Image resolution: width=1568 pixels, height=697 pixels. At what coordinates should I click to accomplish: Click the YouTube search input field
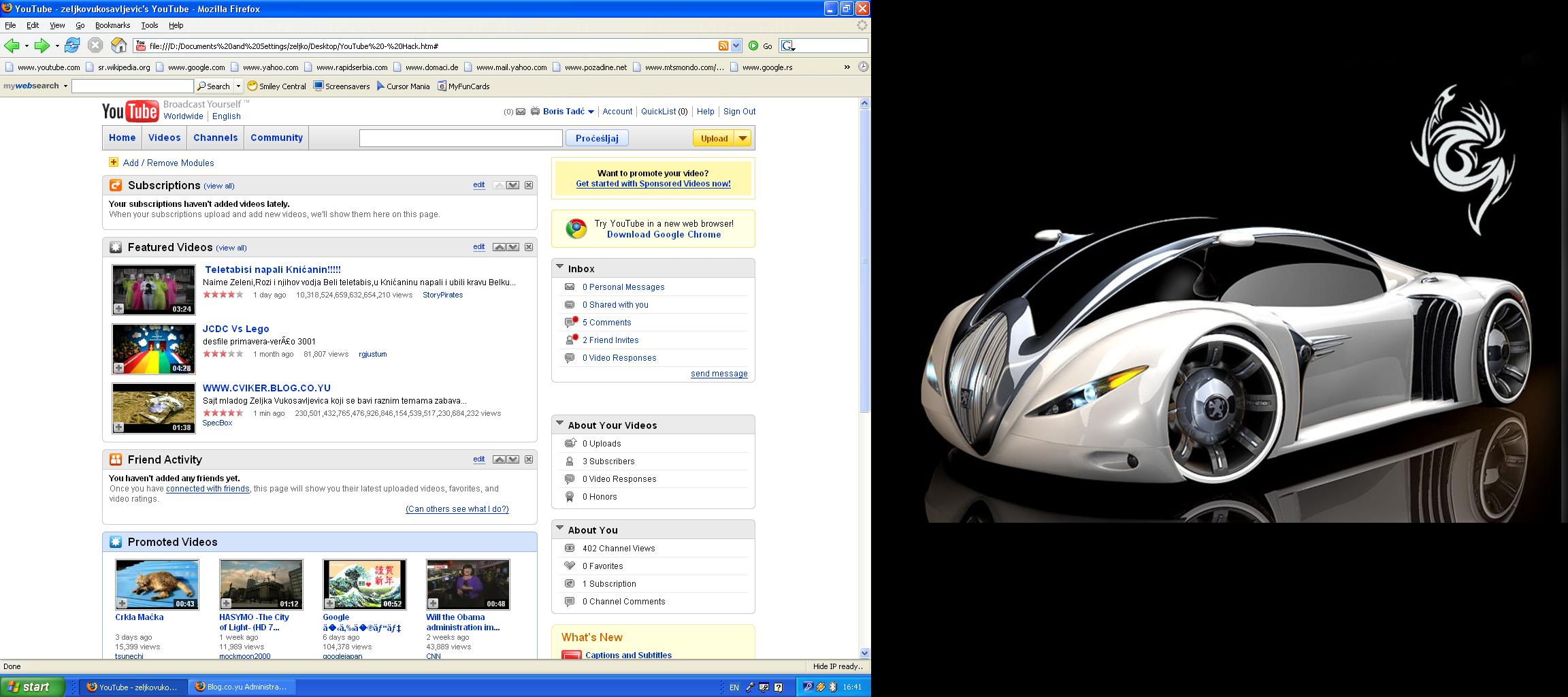coord(461,138)
